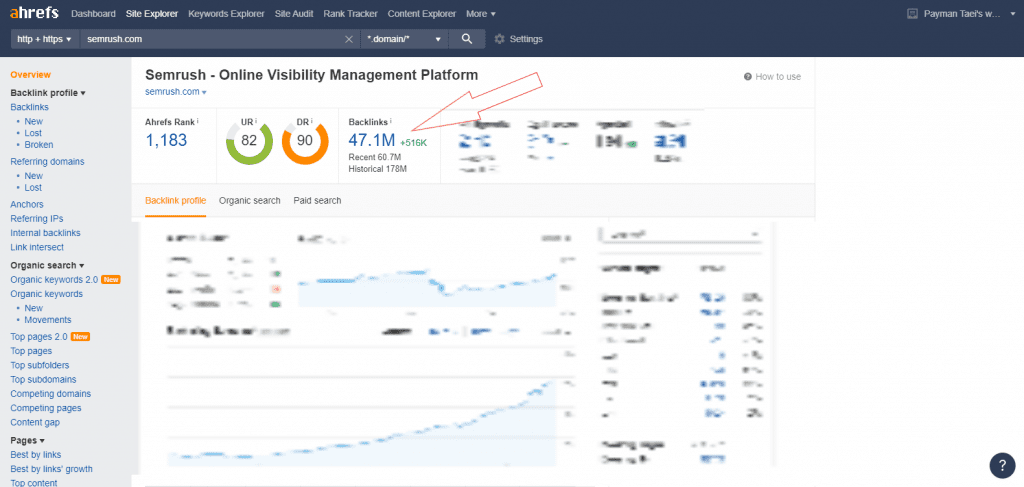Open Link intersect
Viewport: 1024px width, 487px height.
pyautogui.click(x=37, y=247)
